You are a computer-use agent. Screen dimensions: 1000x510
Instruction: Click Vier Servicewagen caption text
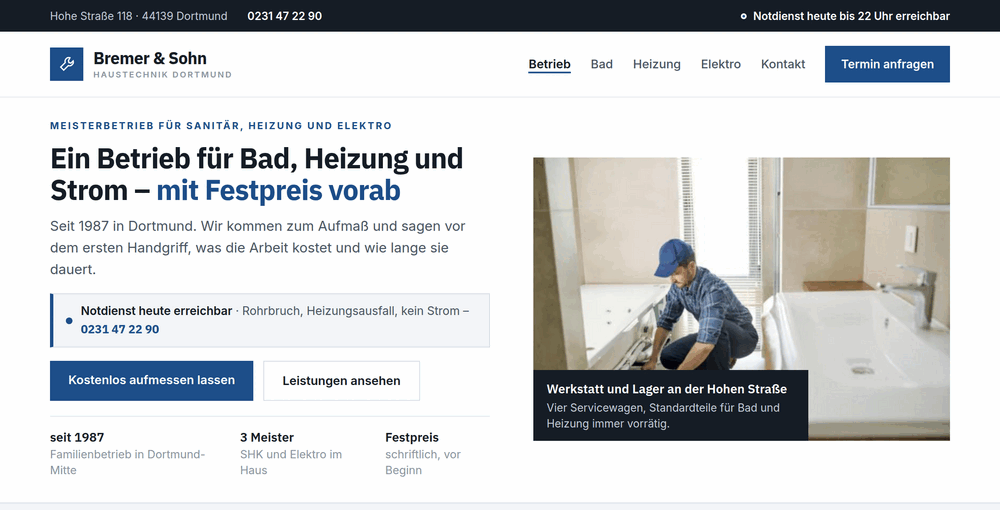click(x=663, y=416)
